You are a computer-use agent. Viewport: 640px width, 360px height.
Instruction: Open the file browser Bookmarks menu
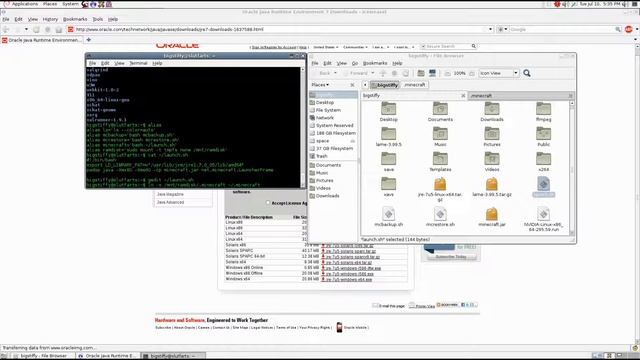375,63
